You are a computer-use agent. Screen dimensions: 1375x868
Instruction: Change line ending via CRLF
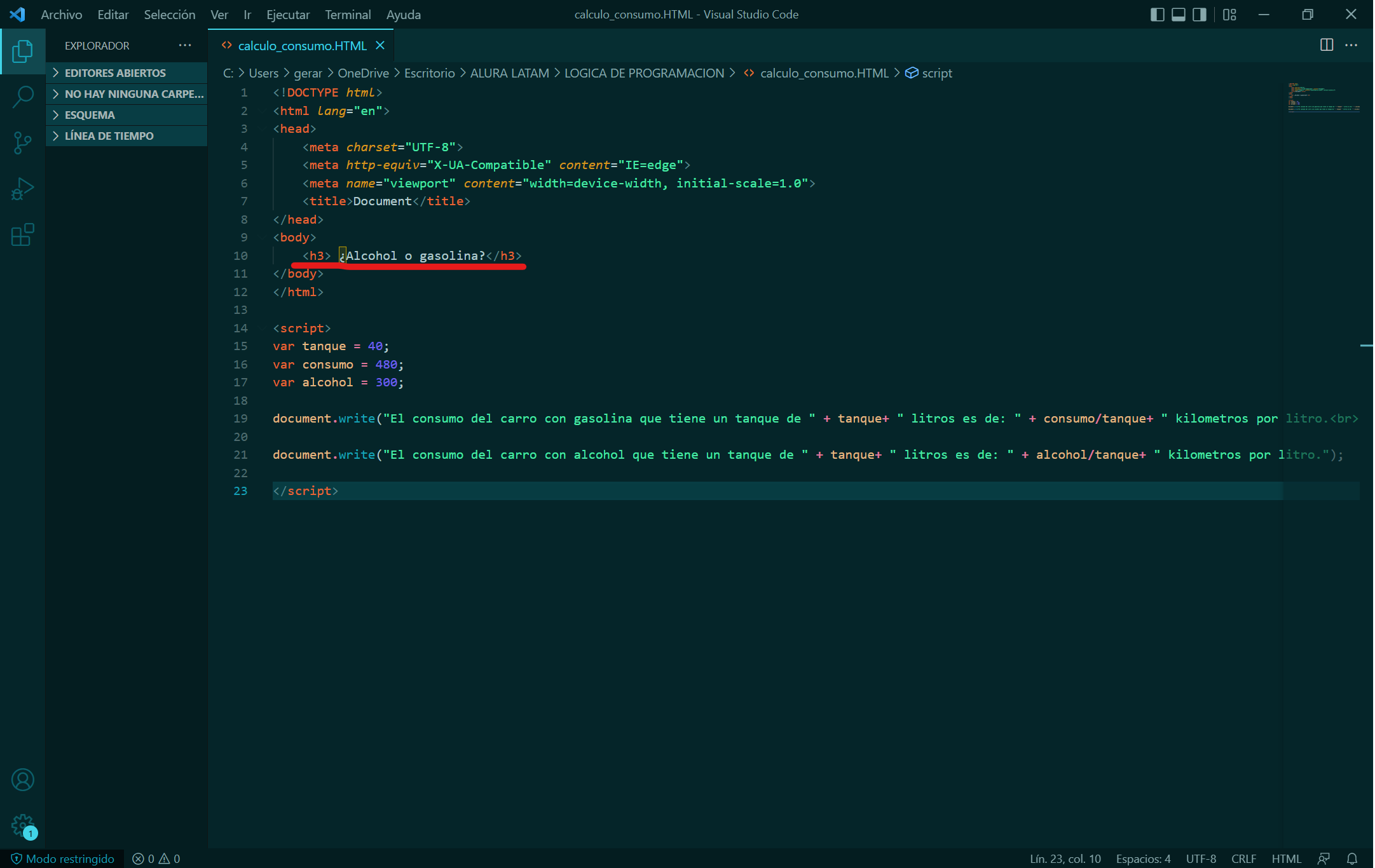pos(1243,858)
